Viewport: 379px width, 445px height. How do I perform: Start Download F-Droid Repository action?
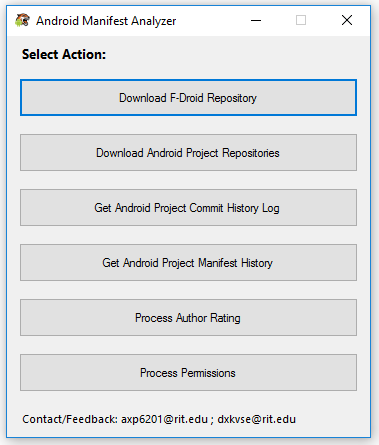point(188,98)
